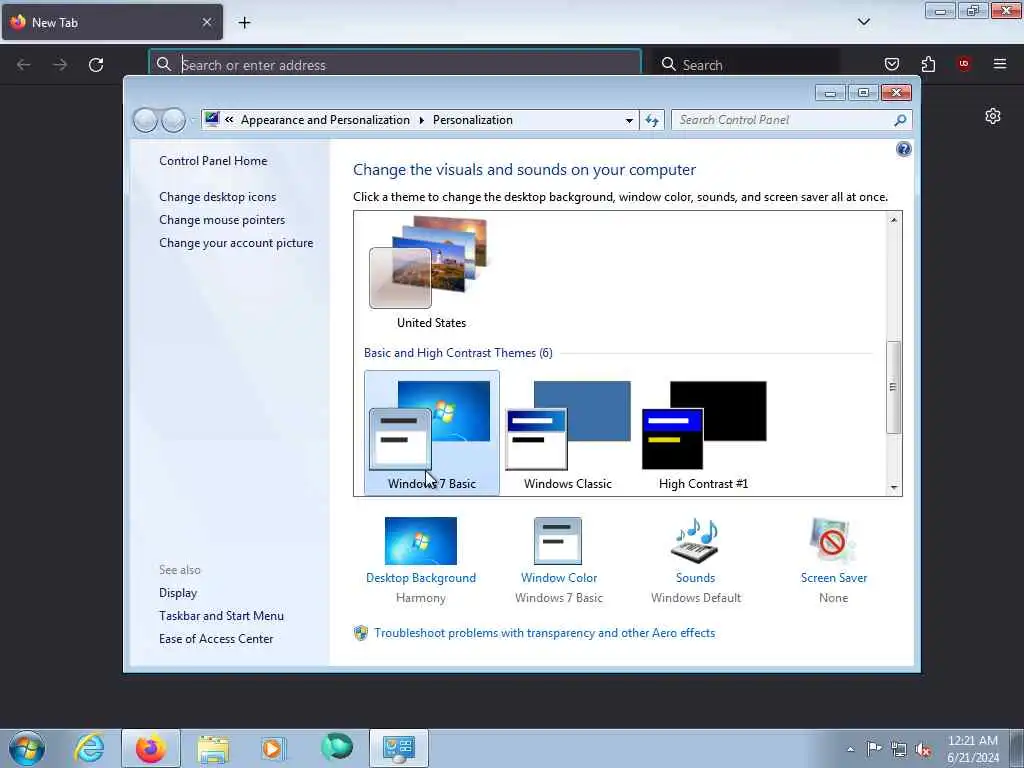Click the Basic and High Contrast Themes heading
This screenshot has width=1024, height=768.
[x=458, y=353]
